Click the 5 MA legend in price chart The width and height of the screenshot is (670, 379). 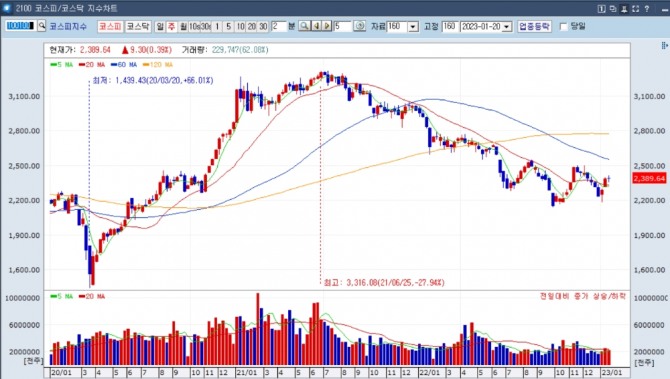pyautogui.click(x=62, y=65)
